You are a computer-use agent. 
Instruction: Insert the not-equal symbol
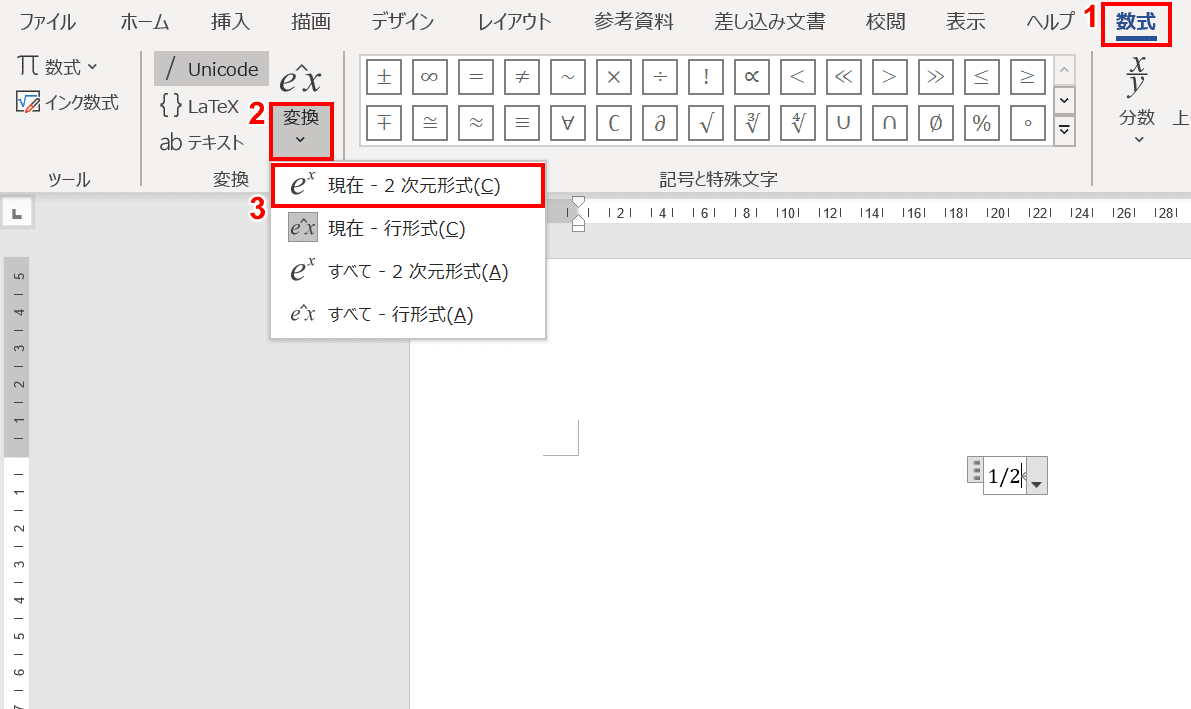click(x=522, y=77)
